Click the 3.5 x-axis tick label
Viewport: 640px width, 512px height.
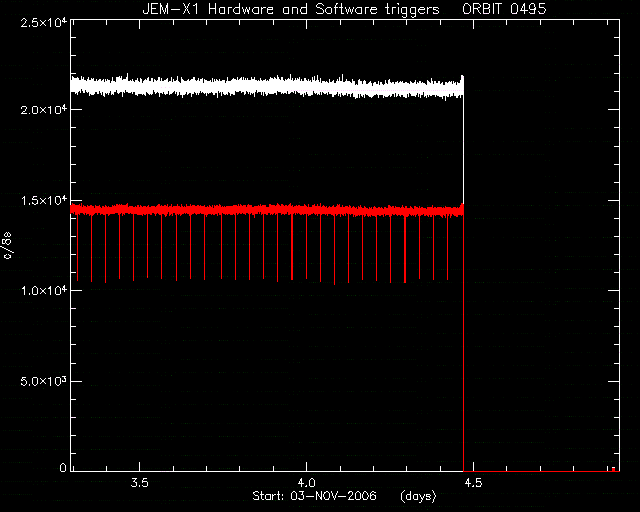[x=139, y=483]
